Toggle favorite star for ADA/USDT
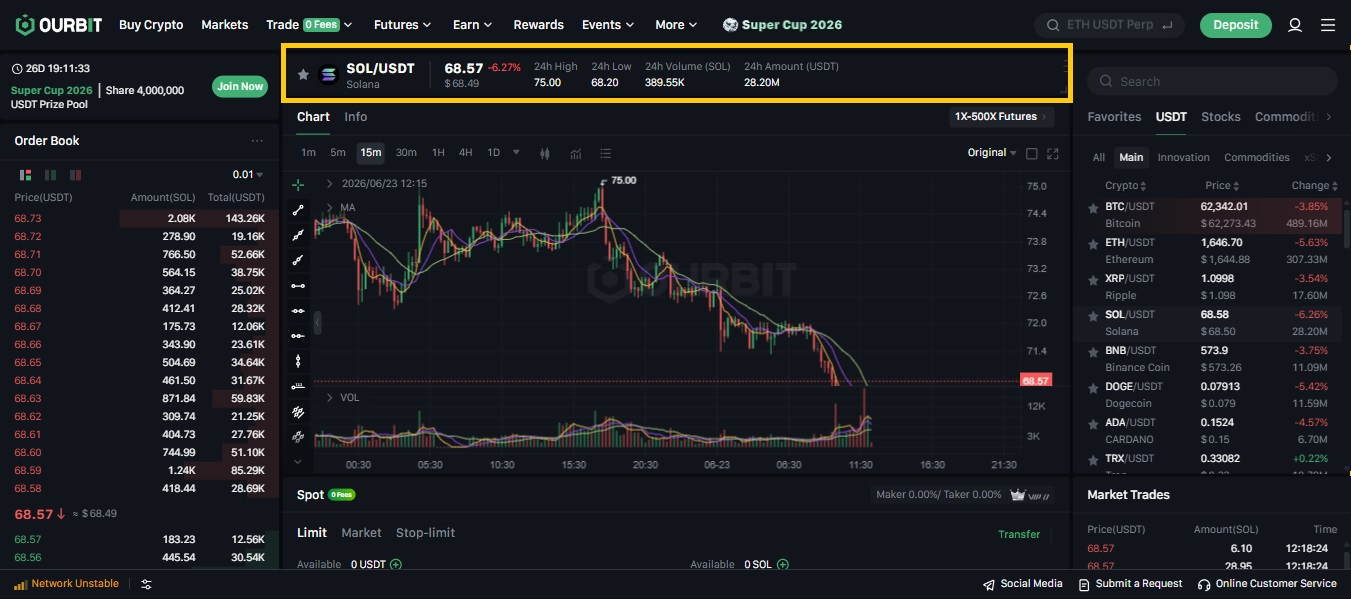Screen dimensions: 1351x599 point(1094,423)
